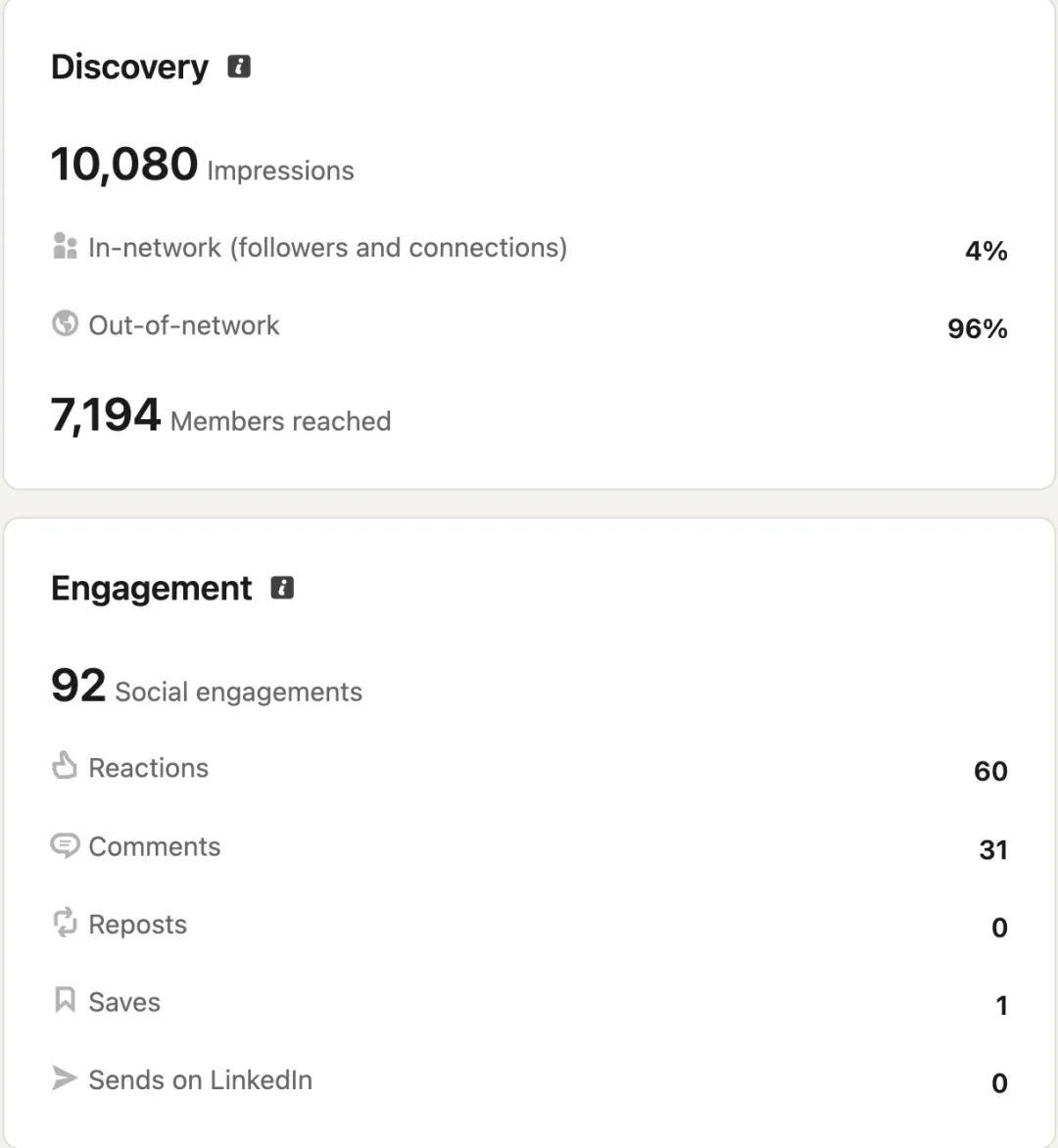Open the 92 Social engagements figure
The height and width of the screenshot is (1148, 1058).
(207, 686)
